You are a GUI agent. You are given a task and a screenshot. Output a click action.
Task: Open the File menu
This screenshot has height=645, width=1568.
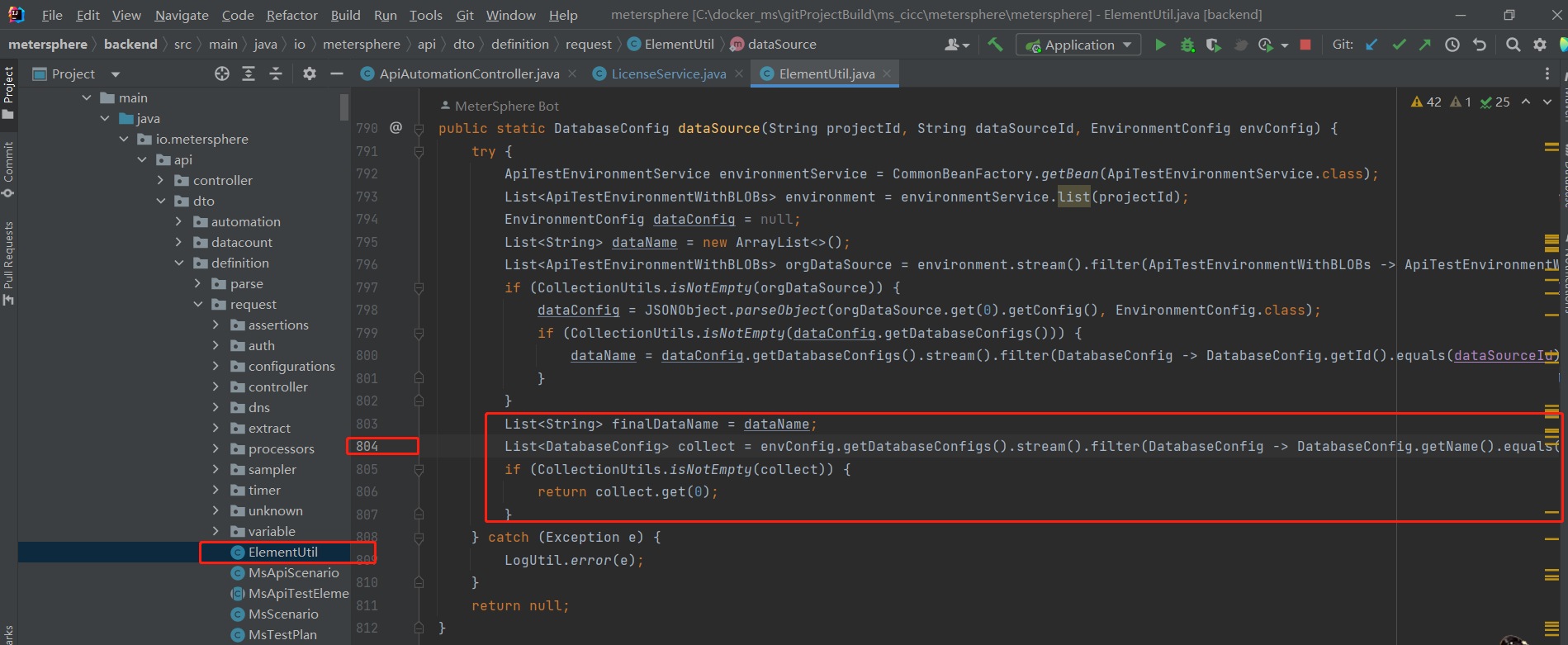point(52,15)
